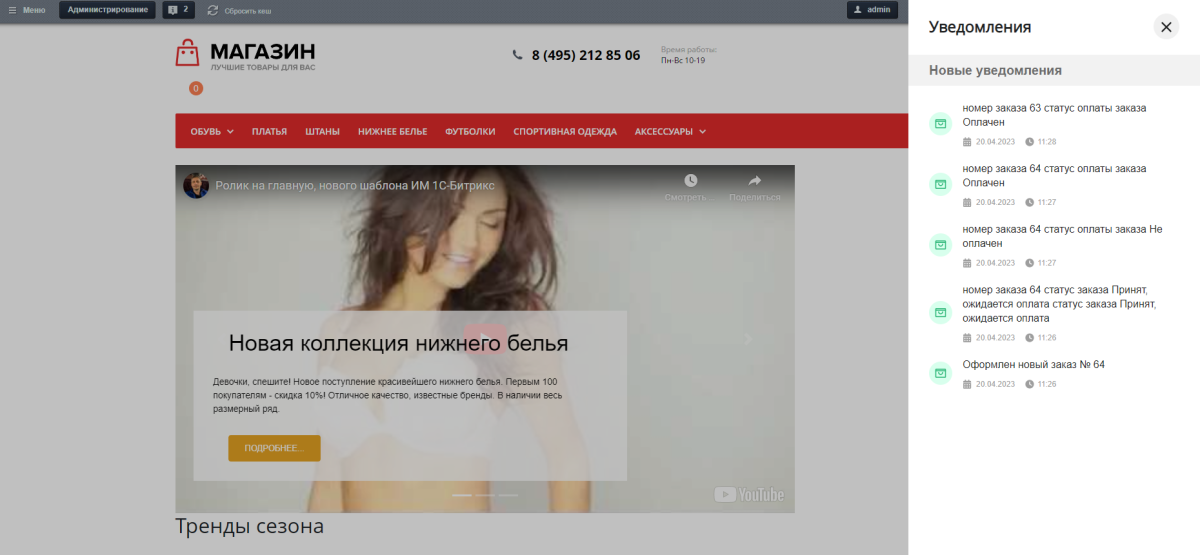The image size is (1200, 555).
Task: Click the Смотреть позже clock icon
Action: click(x=690, y=180)
